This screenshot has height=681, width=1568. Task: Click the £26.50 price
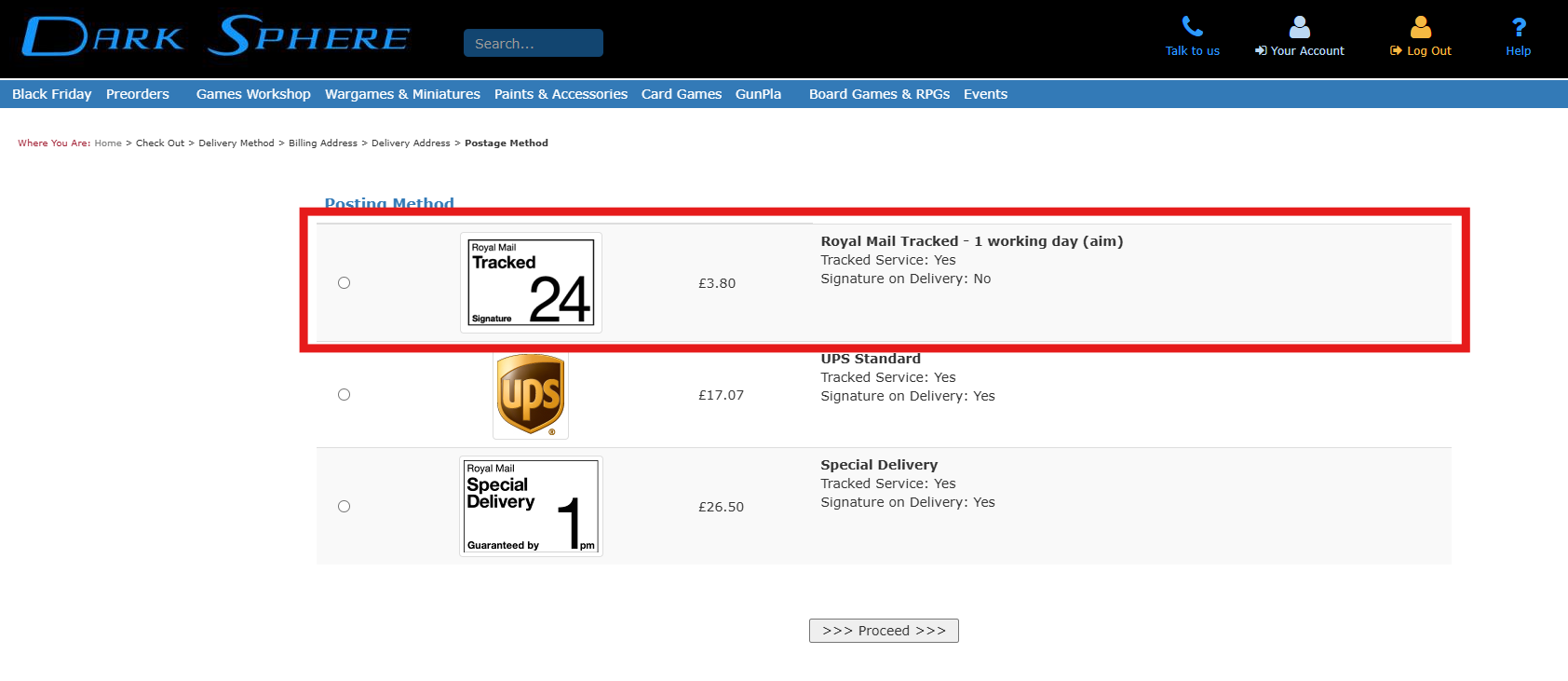(722, 507)
